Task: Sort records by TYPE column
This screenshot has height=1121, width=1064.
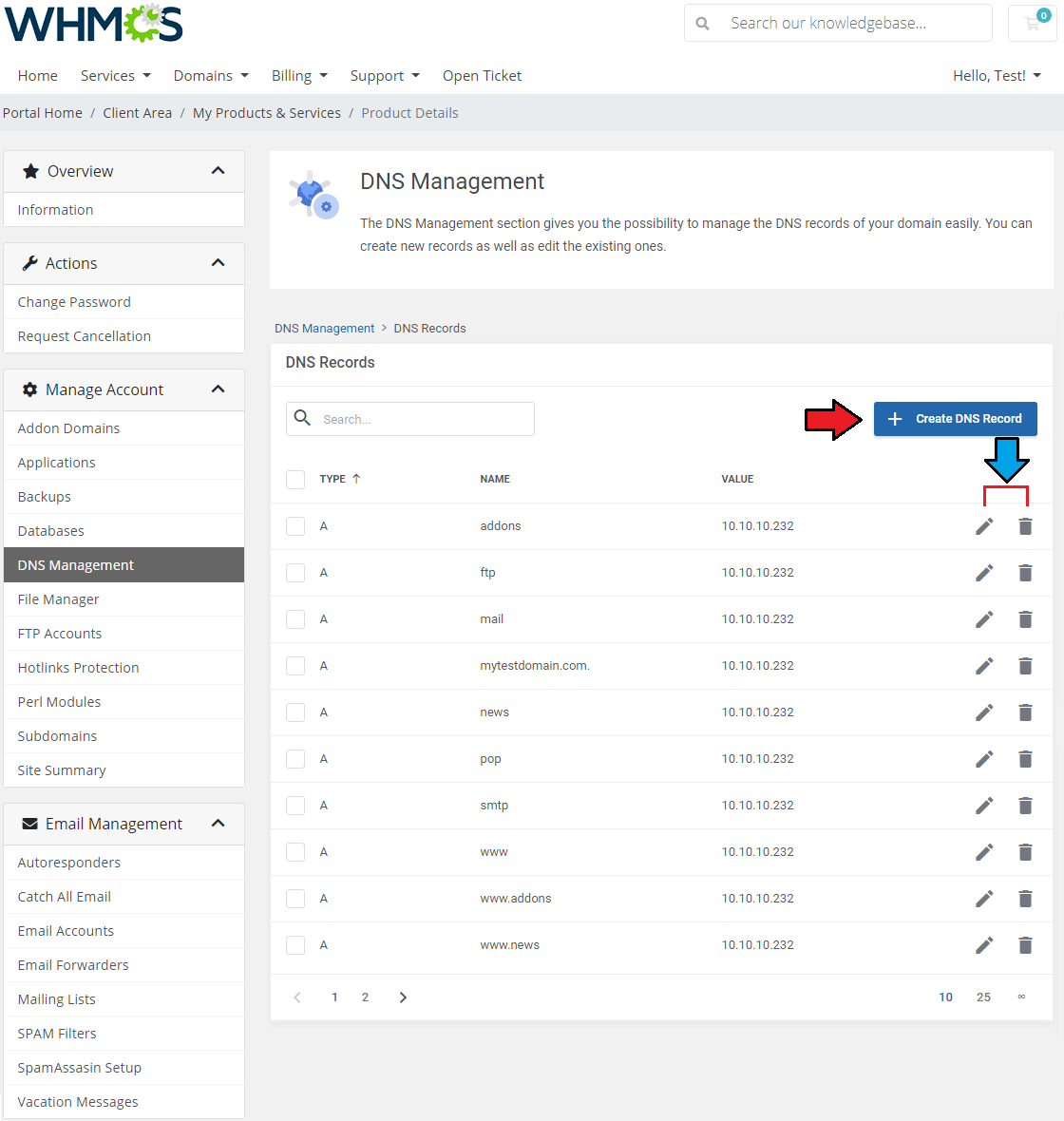Action: [x=340, y=479]
